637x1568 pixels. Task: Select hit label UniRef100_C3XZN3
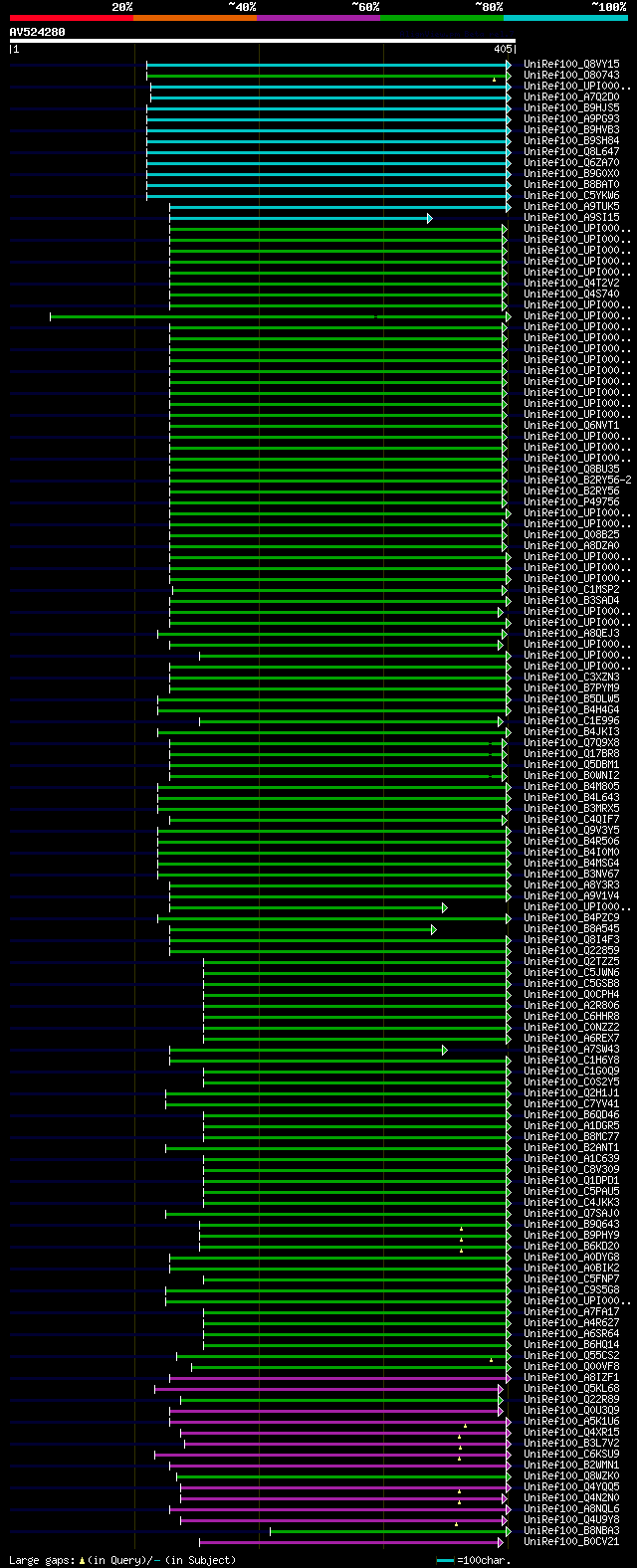coord(571,677)
